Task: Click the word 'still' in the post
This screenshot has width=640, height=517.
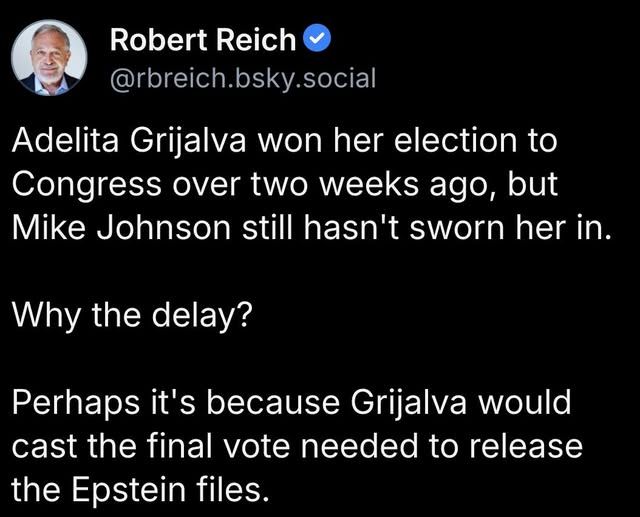Action: click(x=267, y=229)
